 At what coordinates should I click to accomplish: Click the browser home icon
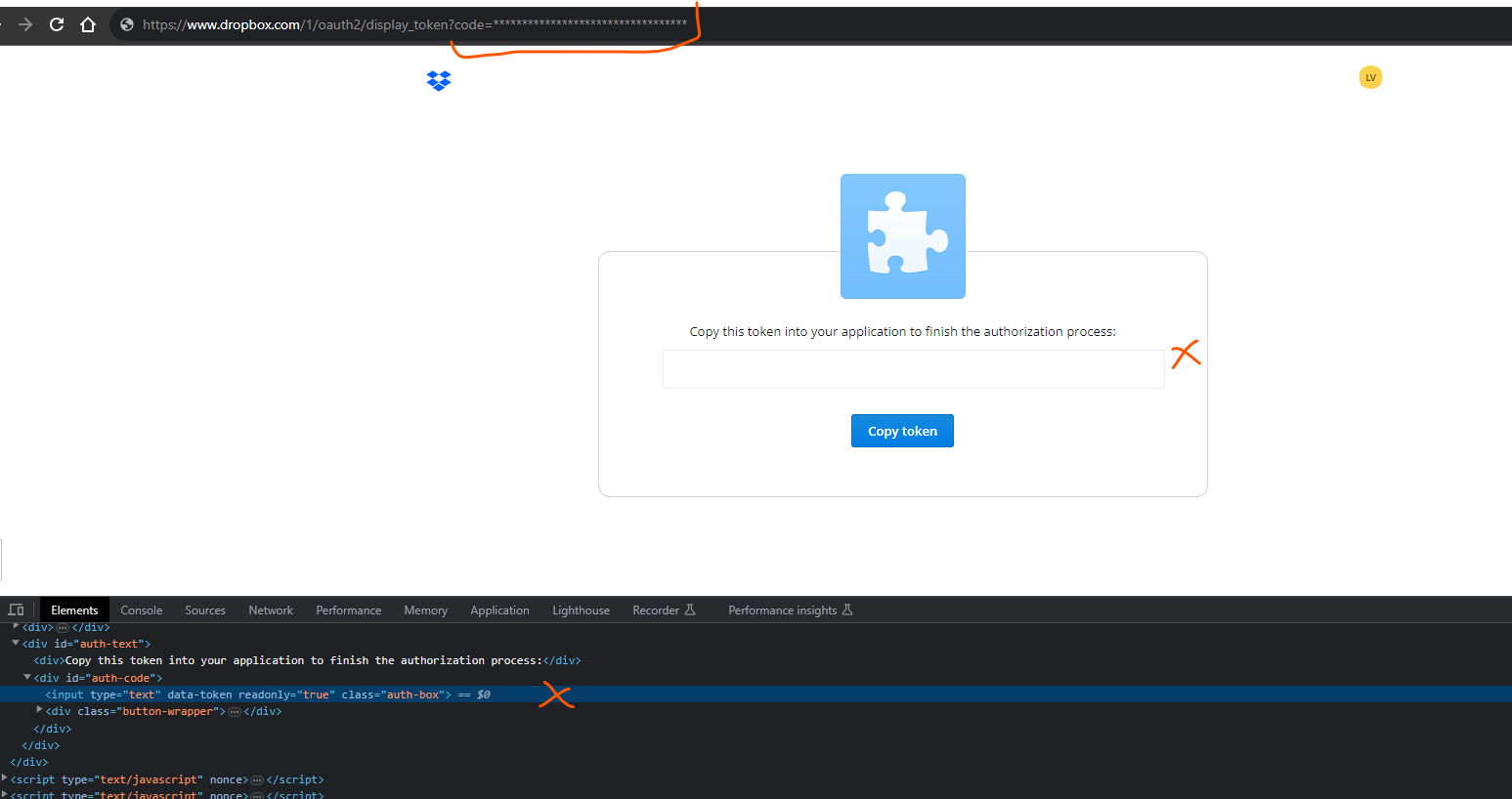click(88, 24)
